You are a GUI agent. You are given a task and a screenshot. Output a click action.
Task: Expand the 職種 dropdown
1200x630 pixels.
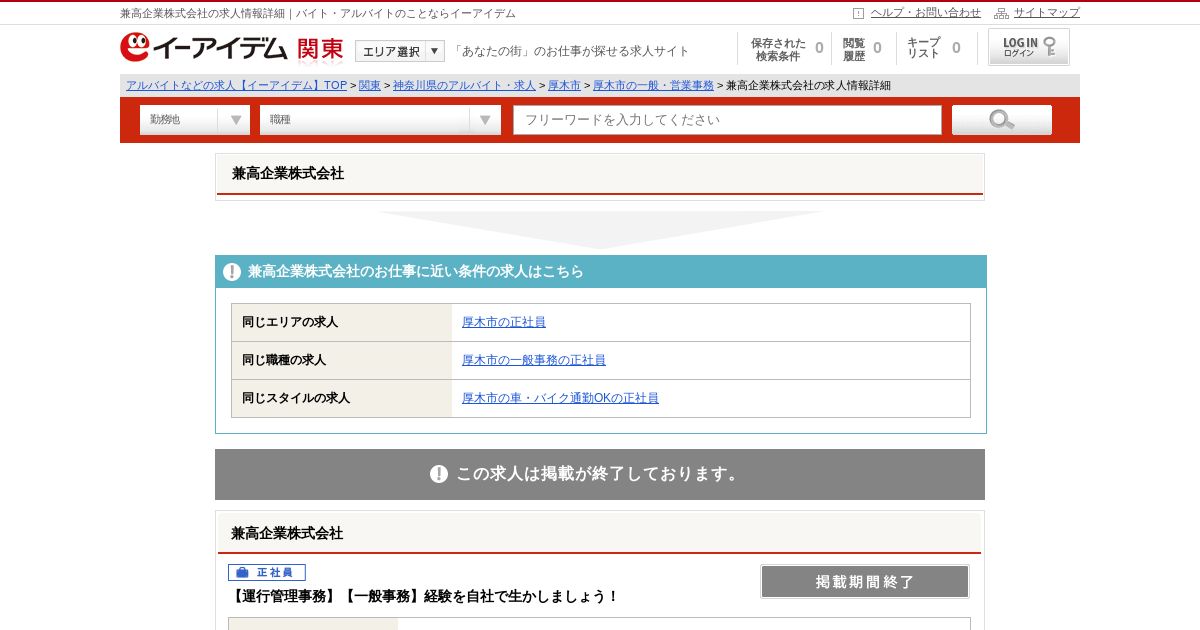coord(380,120)
